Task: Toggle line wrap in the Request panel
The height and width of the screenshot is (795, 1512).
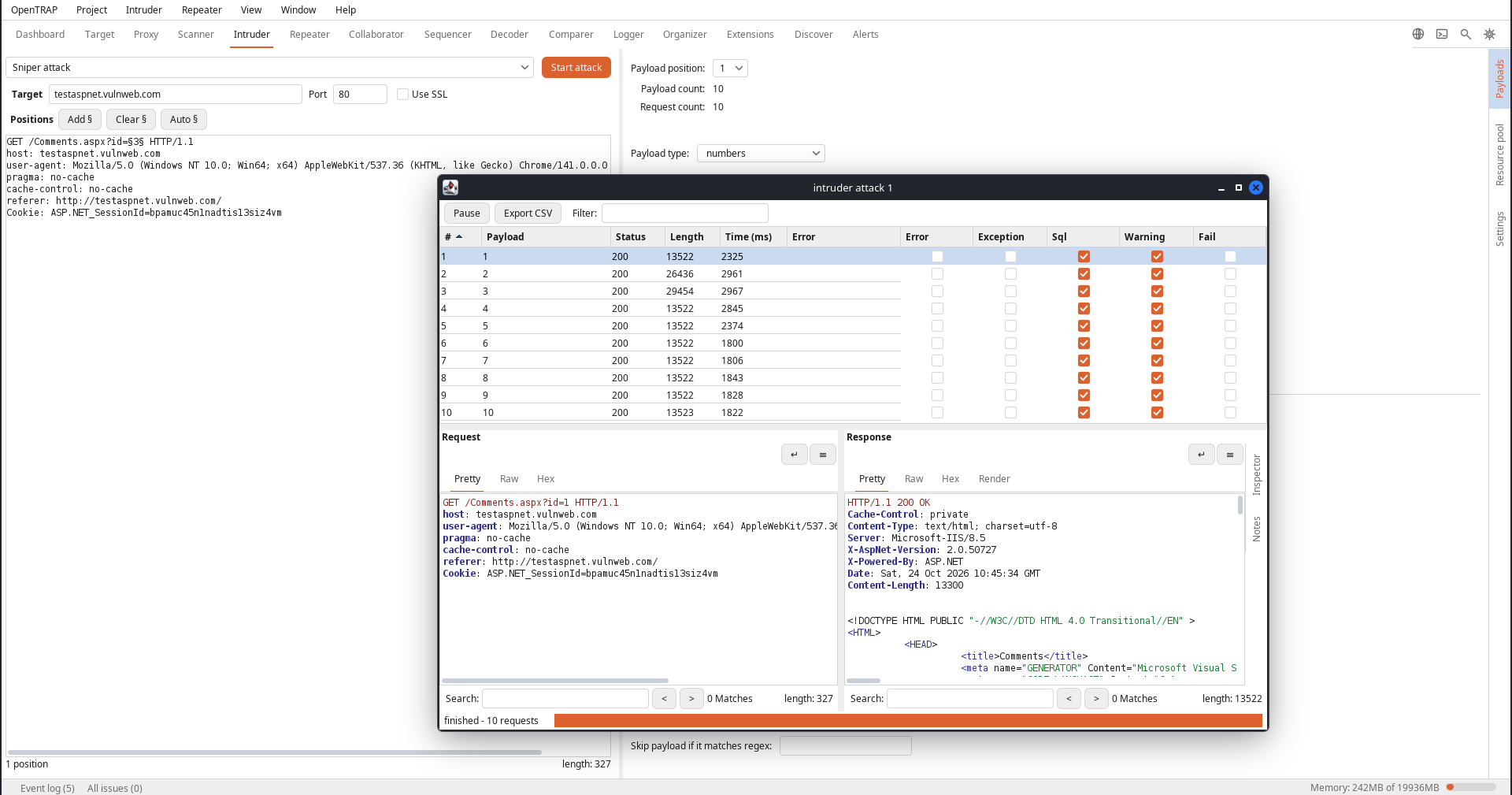Action: 794,455
